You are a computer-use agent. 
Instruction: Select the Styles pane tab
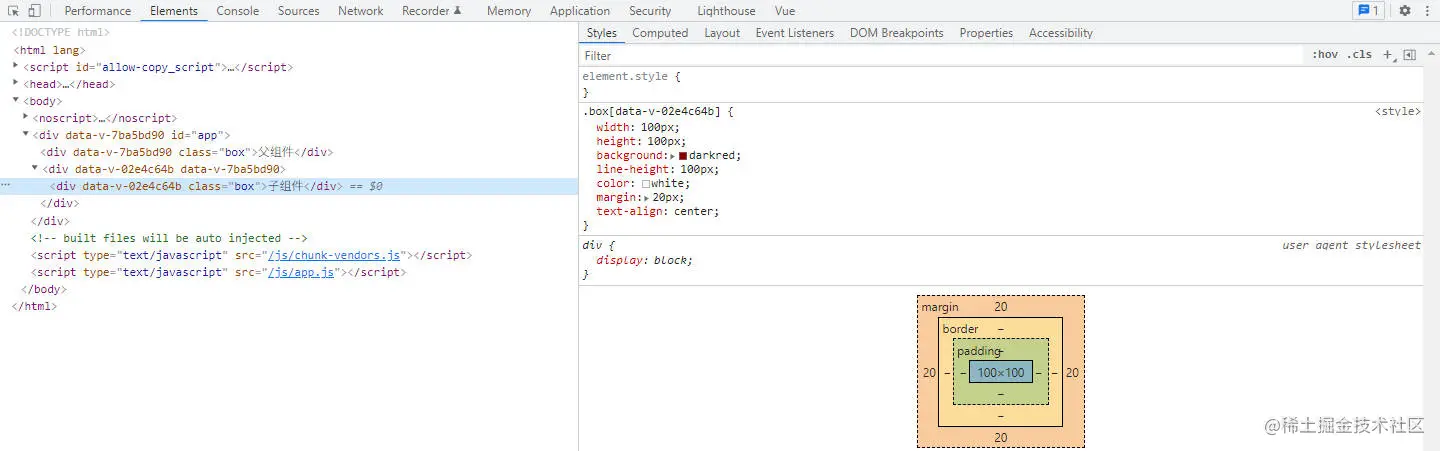tap(602, 33)
